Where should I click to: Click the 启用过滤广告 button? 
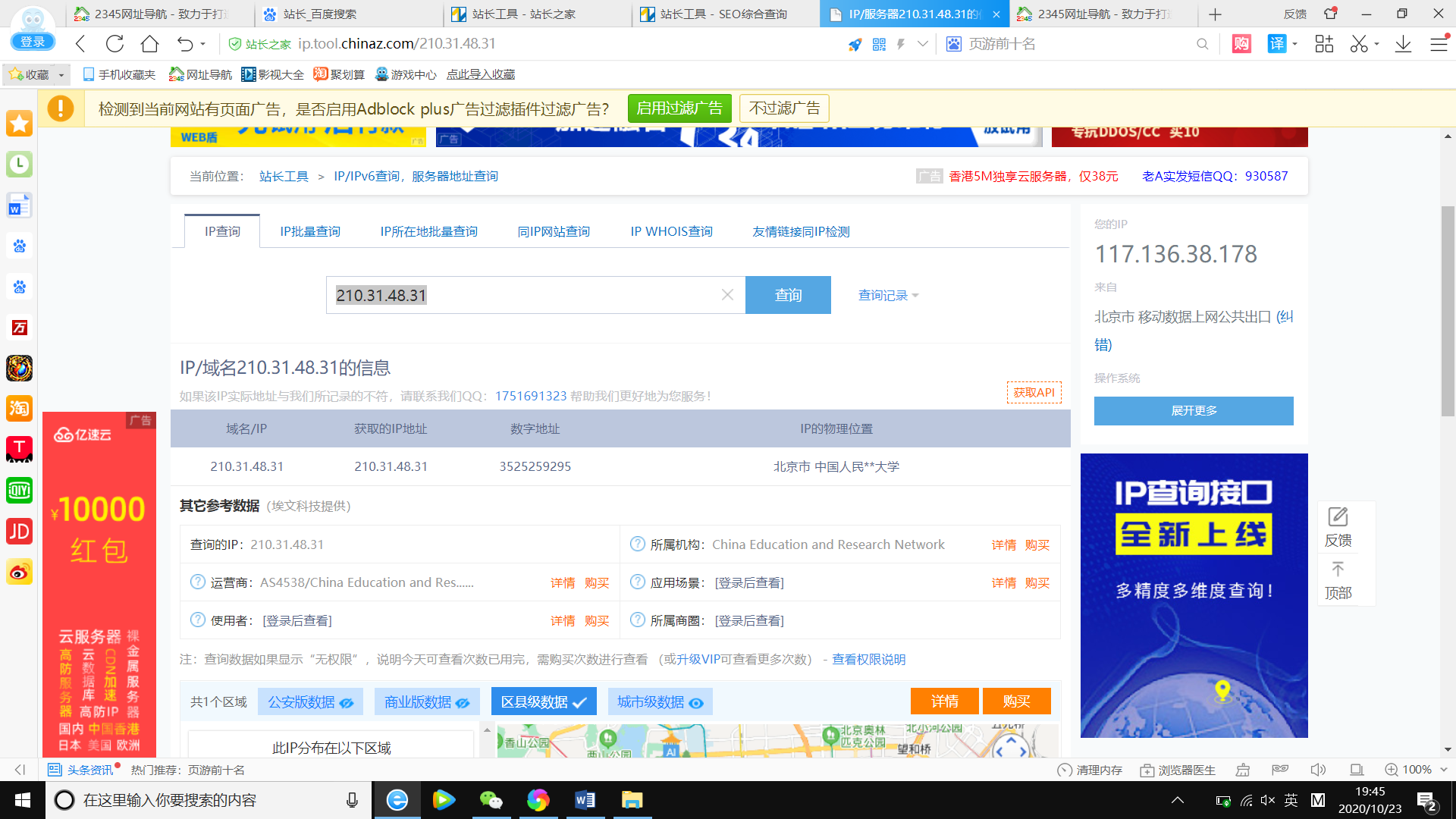(679, 108)
